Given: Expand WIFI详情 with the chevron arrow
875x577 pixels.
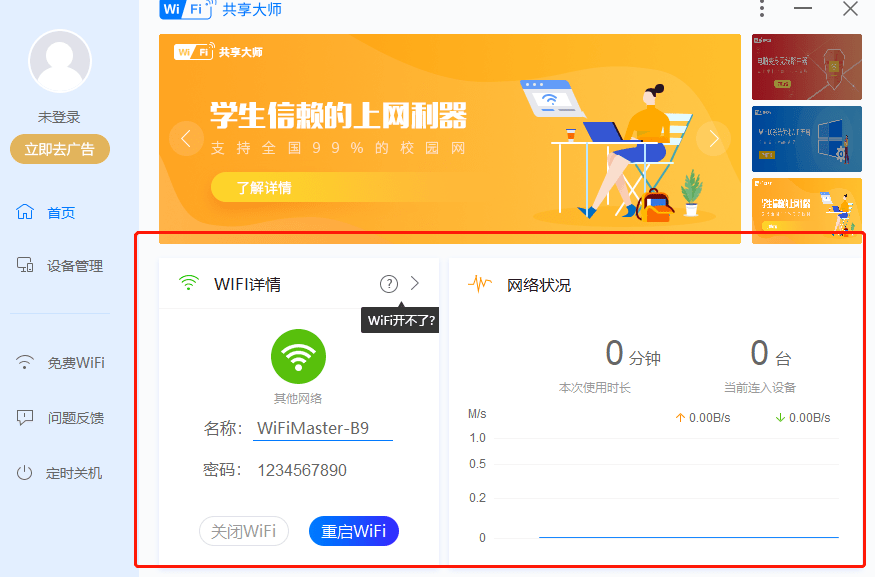Looking at the screenshot, I should [x=415, y=283].
